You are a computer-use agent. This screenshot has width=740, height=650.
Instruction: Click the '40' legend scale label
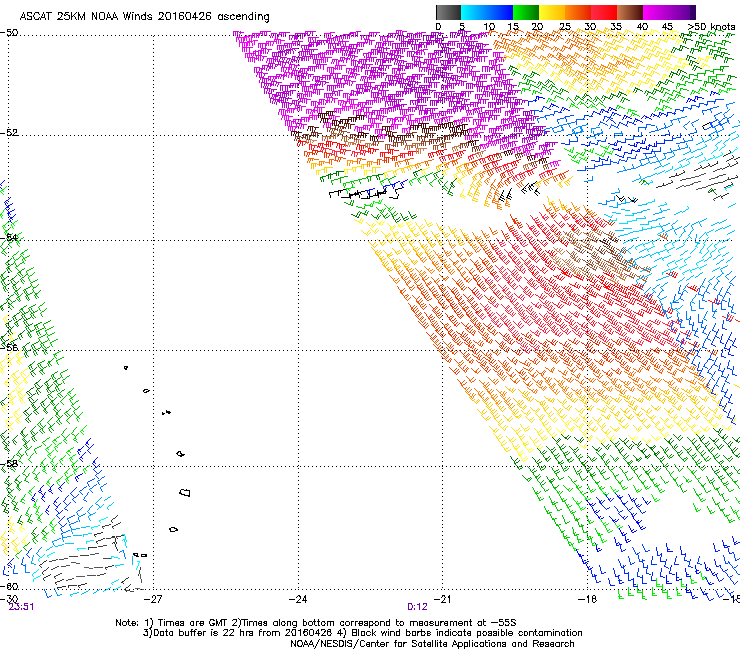point(642,27)
